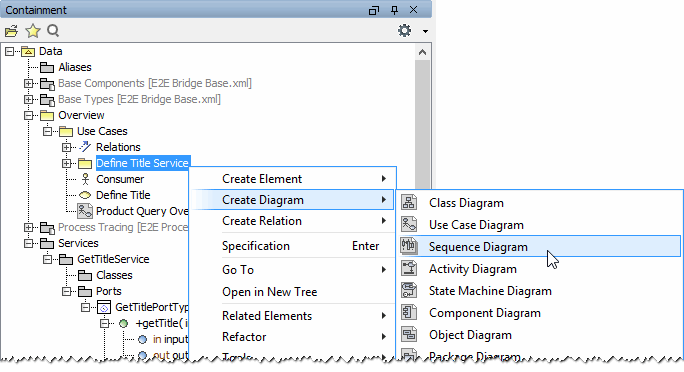Open the gear options in Containment panel
This screenshot has width=684, height=372.
404,31
